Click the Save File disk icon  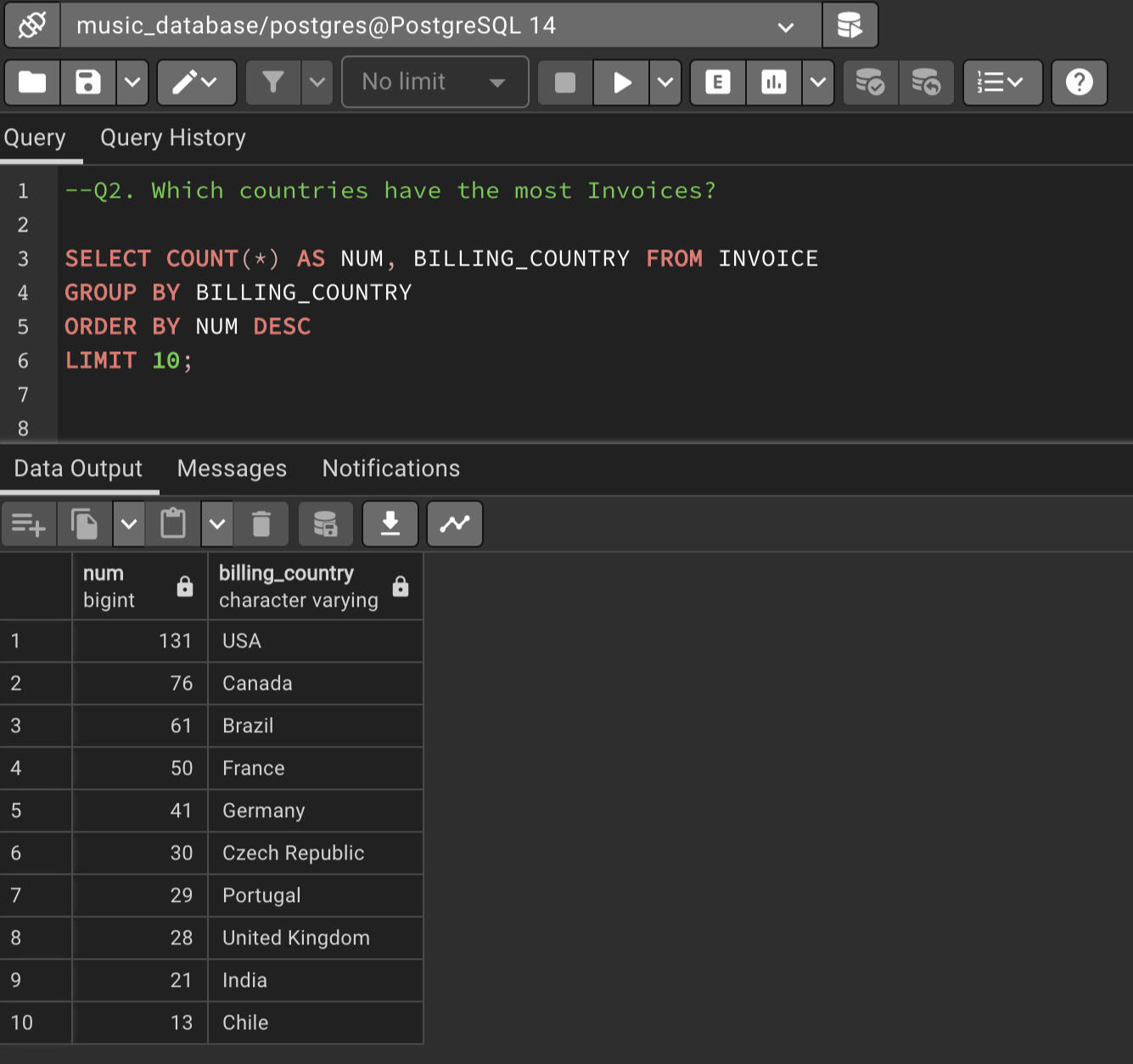click(88, 82)
